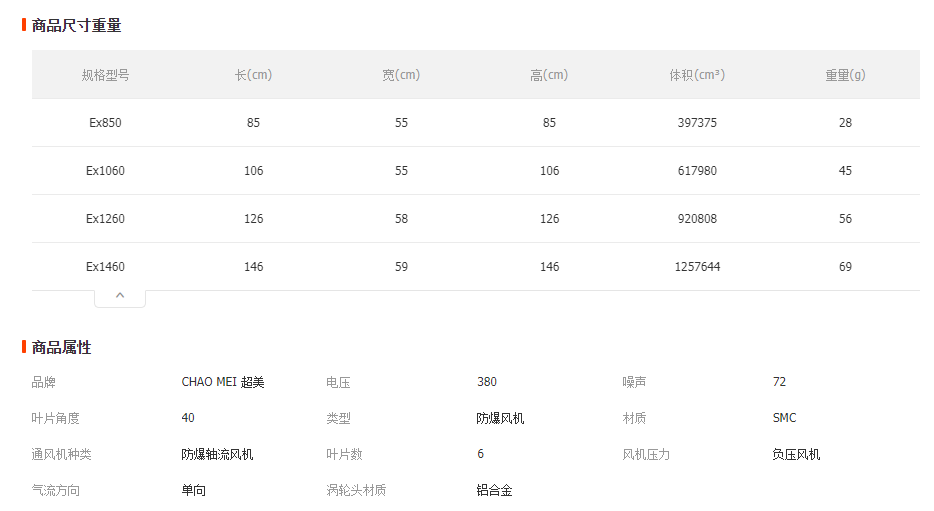Click the 重量(g) column header
Image resolution: width=934 pixels, height=511 pixels.
[845, 75]
